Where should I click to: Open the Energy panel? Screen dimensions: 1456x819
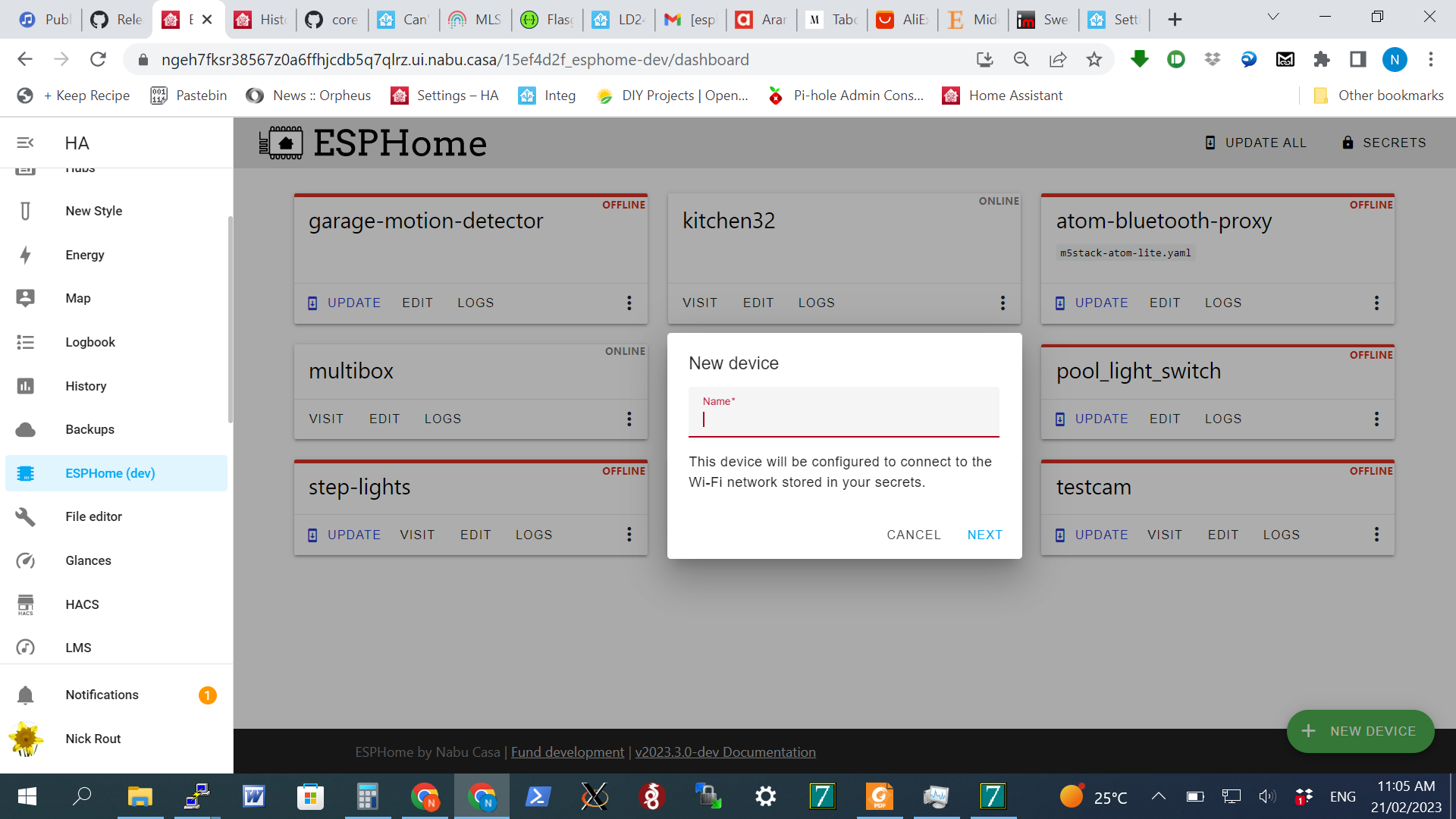click(83, 255)
